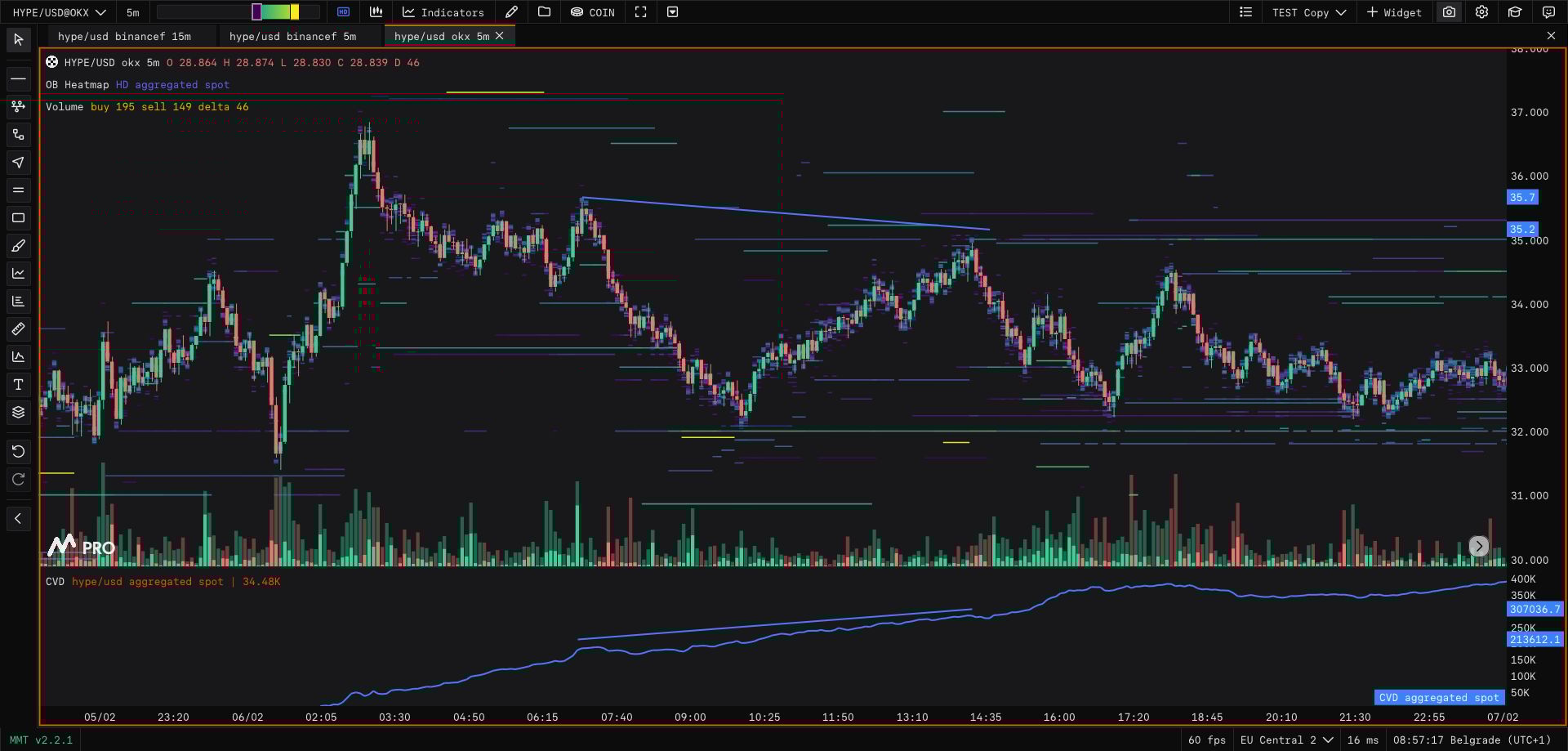1568x751 pixels.
Task: Toggle the HD heatmap mode
Action: (x=344, y=12)
